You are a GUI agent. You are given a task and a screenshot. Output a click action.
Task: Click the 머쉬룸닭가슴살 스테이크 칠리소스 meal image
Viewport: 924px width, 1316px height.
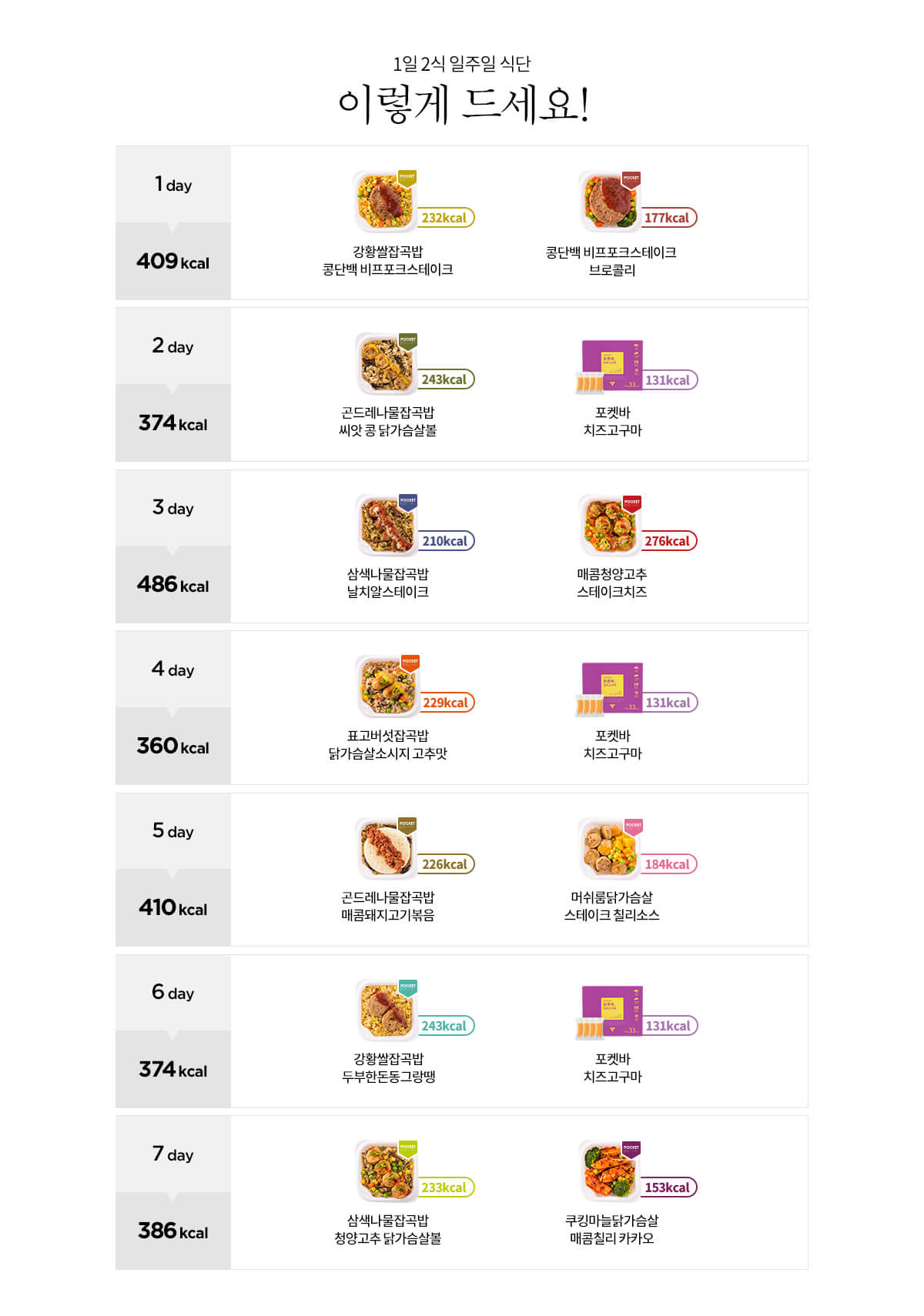pos(609,848)
